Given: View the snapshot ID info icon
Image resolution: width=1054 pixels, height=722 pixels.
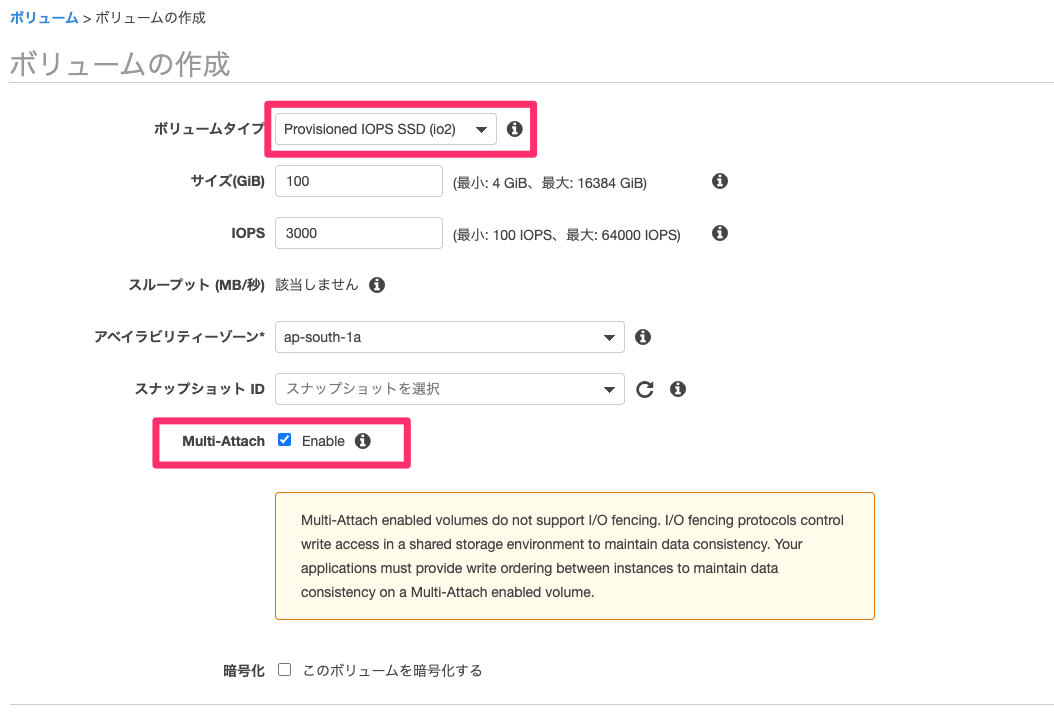Looking at the screenshot, I should click(677, 389).
